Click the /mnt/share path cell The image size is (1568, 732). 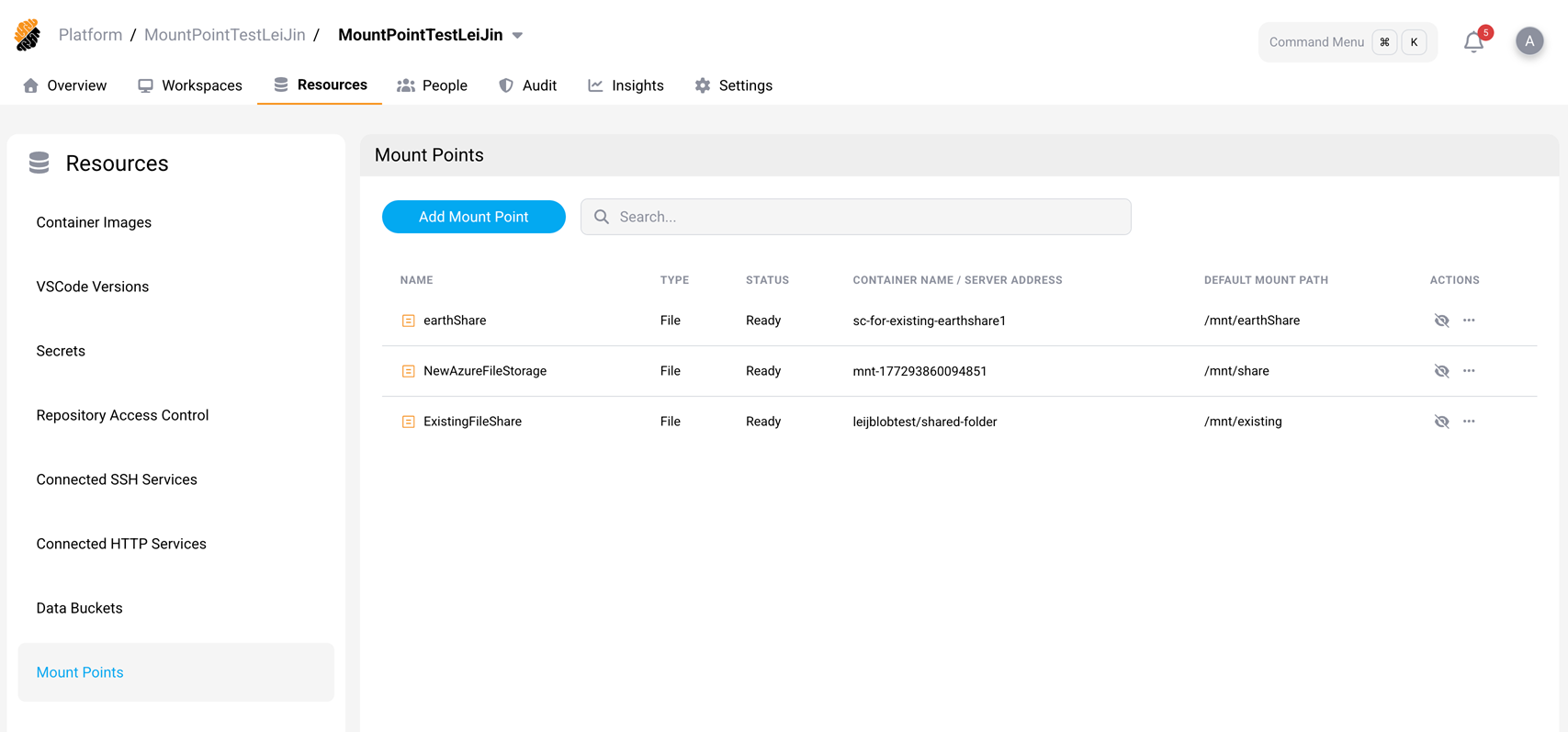coord(1236,371)
